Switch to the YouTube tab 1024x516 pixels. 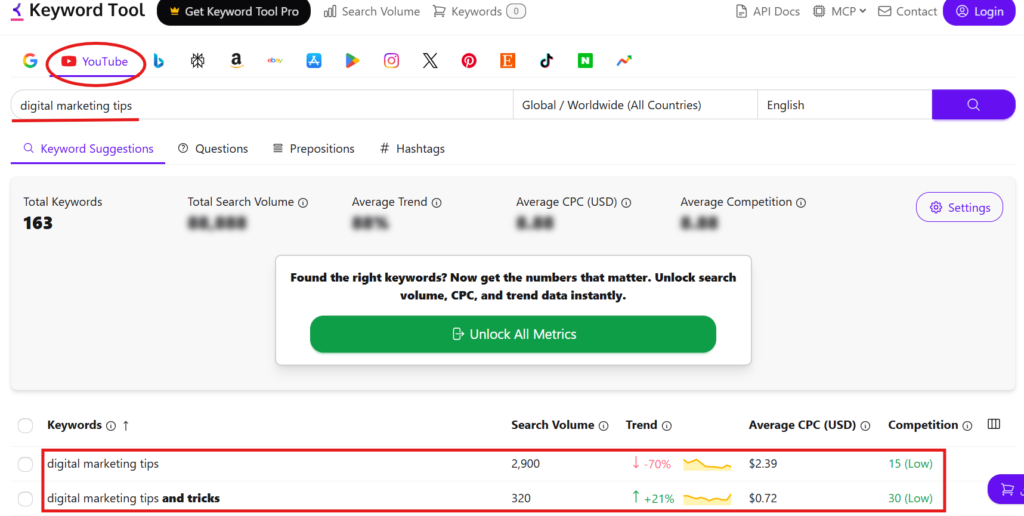(x=95, y=61)
